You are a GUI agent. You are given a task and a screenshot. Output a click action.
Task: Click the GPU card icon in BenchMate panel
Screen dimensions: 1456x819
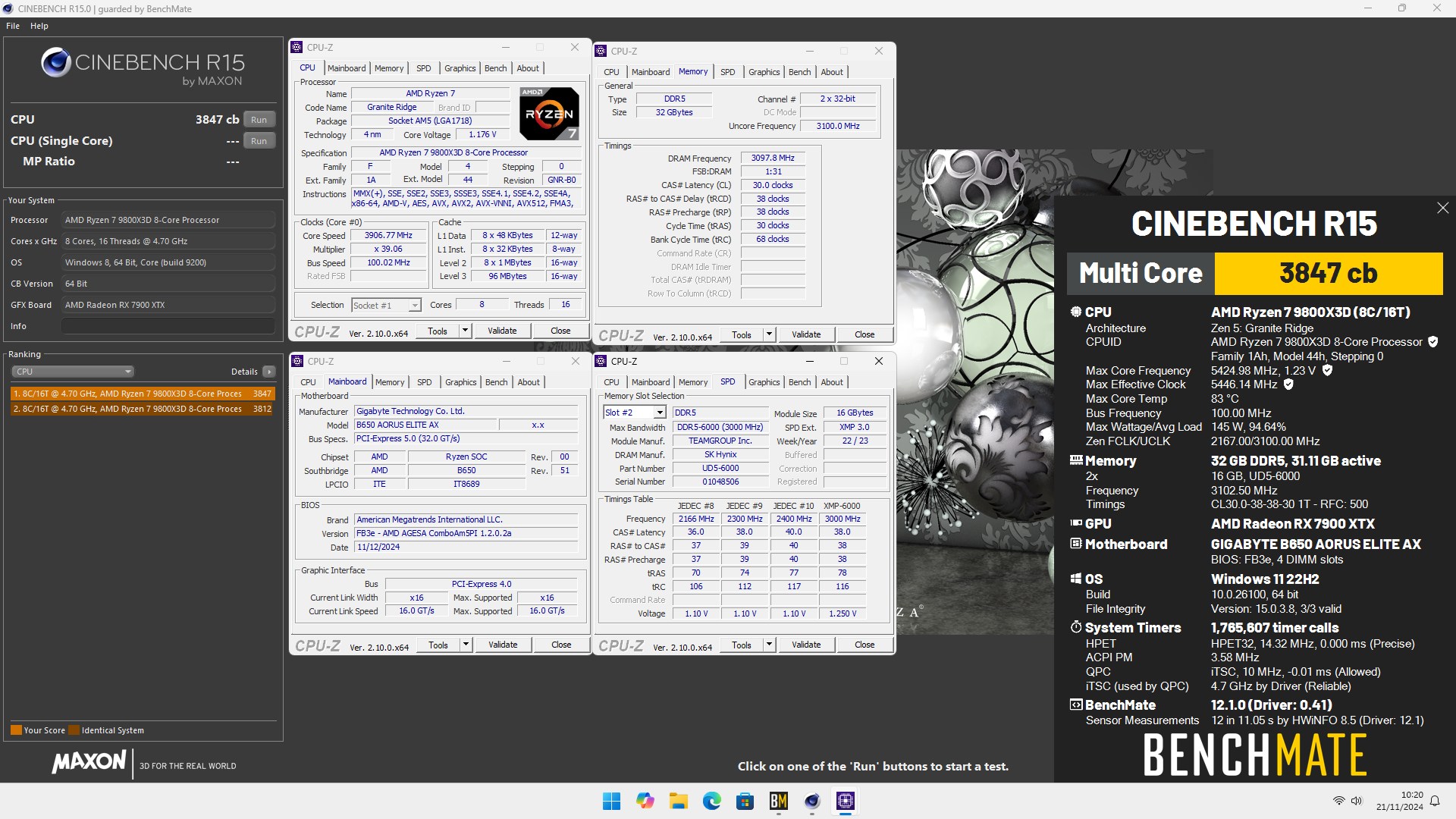pyautogui.click(x=1075, y=523)
